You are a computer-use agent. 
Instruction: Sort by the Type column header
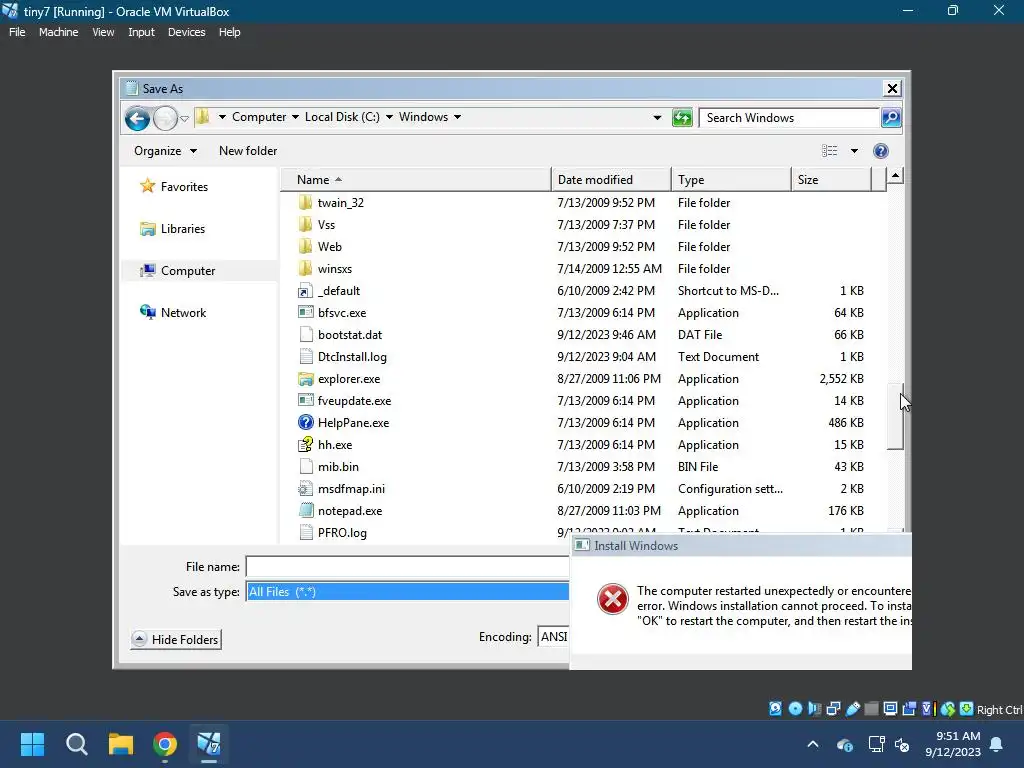(x=731, y=180)
